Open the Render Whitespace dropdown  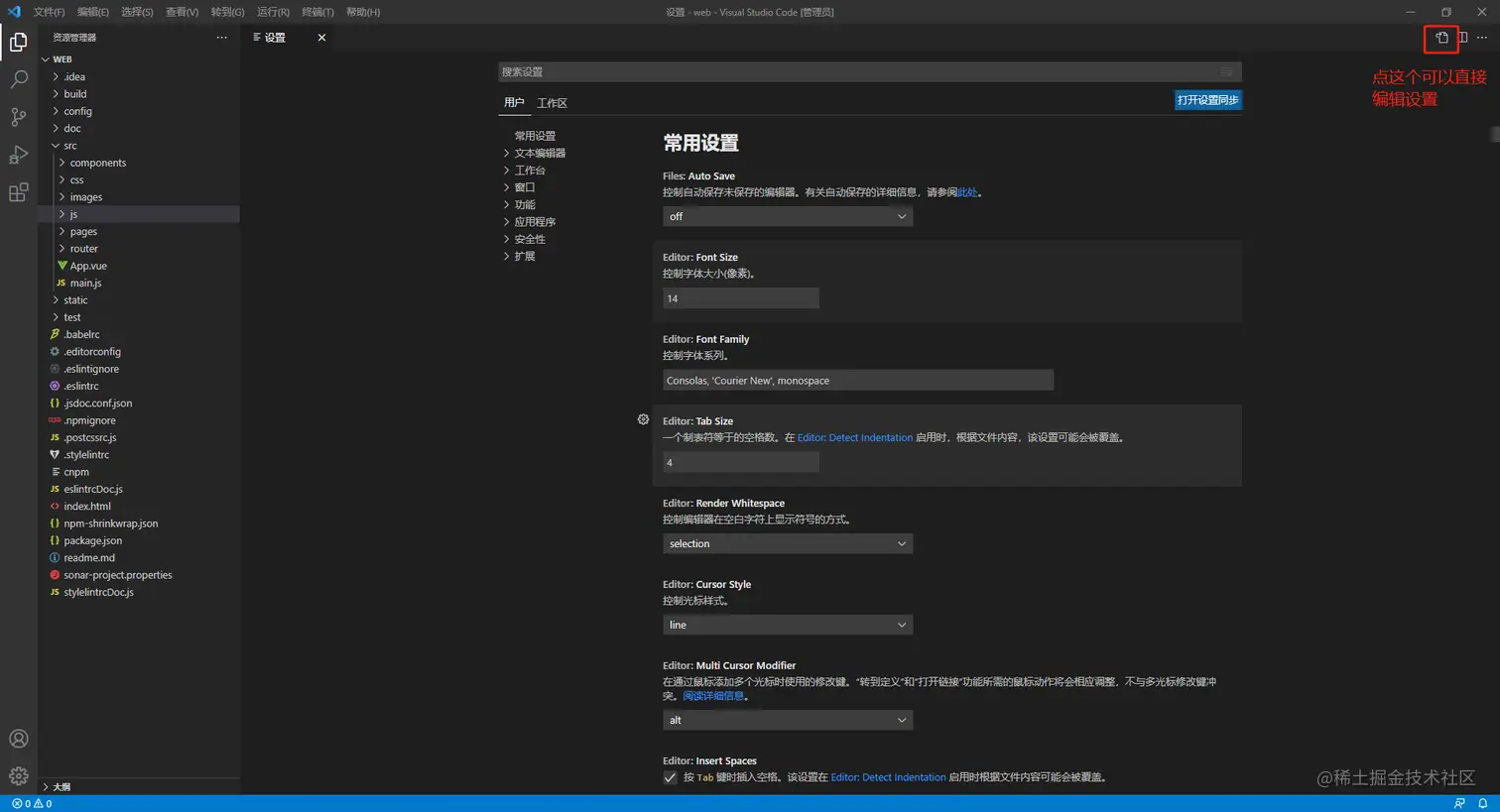(x=788, y=543)
